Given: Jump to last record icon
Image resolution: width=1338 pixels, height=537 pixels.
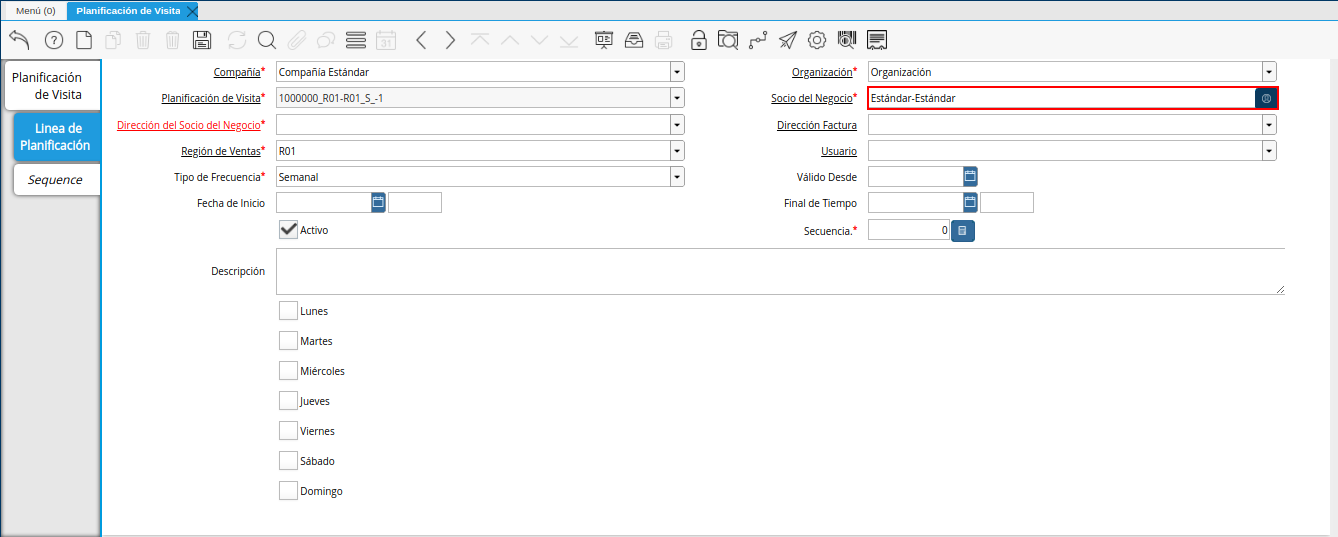Looking at the screenshot, I should pos(570,40).
